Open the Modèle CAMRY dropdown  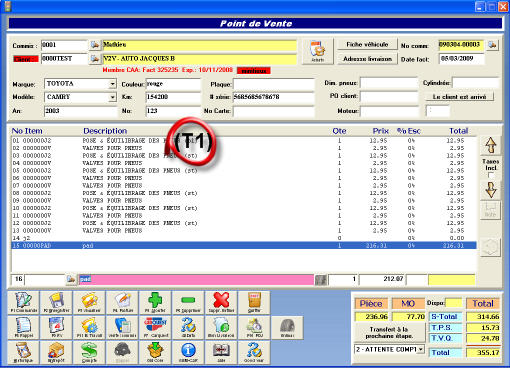point(113,97)
